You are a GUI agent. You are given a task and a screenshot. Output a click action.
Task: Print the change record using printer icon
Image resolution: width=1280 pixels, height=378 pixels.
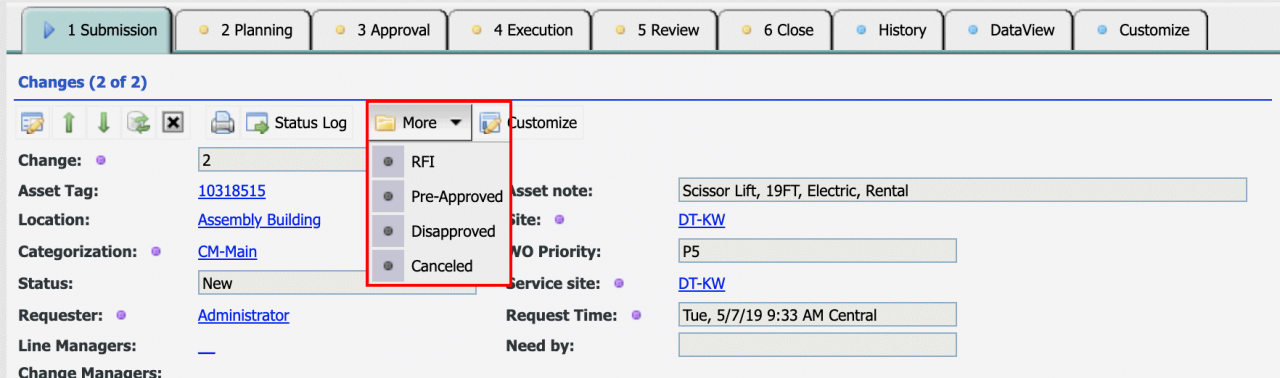click(222, 123)
